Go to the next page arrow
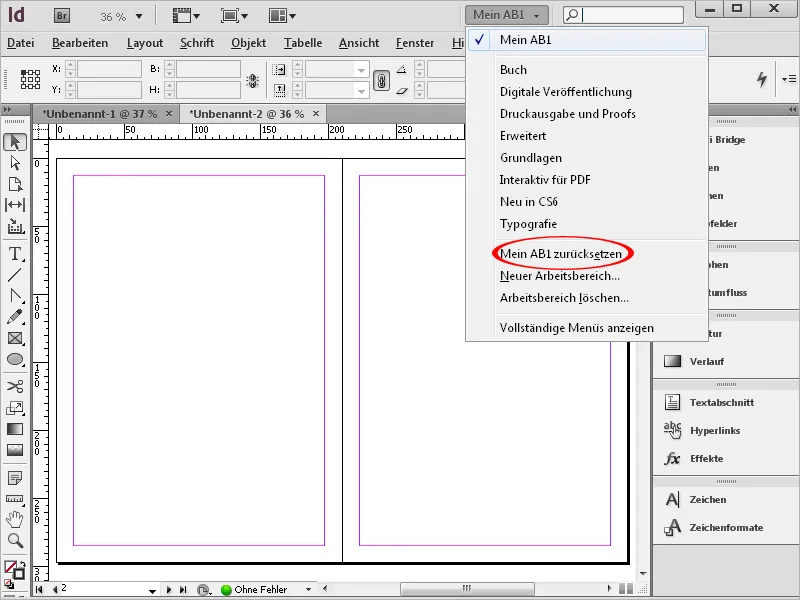Image resolution: width=800 pixels, height=600 pixels. (169, 589)
